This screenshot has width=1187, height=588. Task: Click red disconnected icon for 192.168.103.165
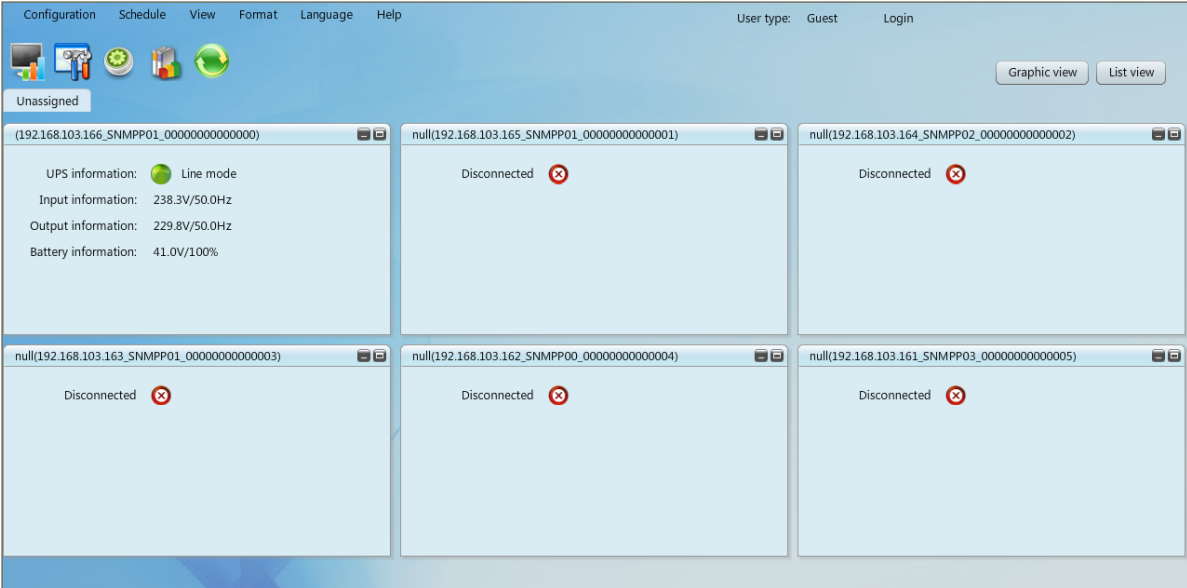tap(559, 174)
